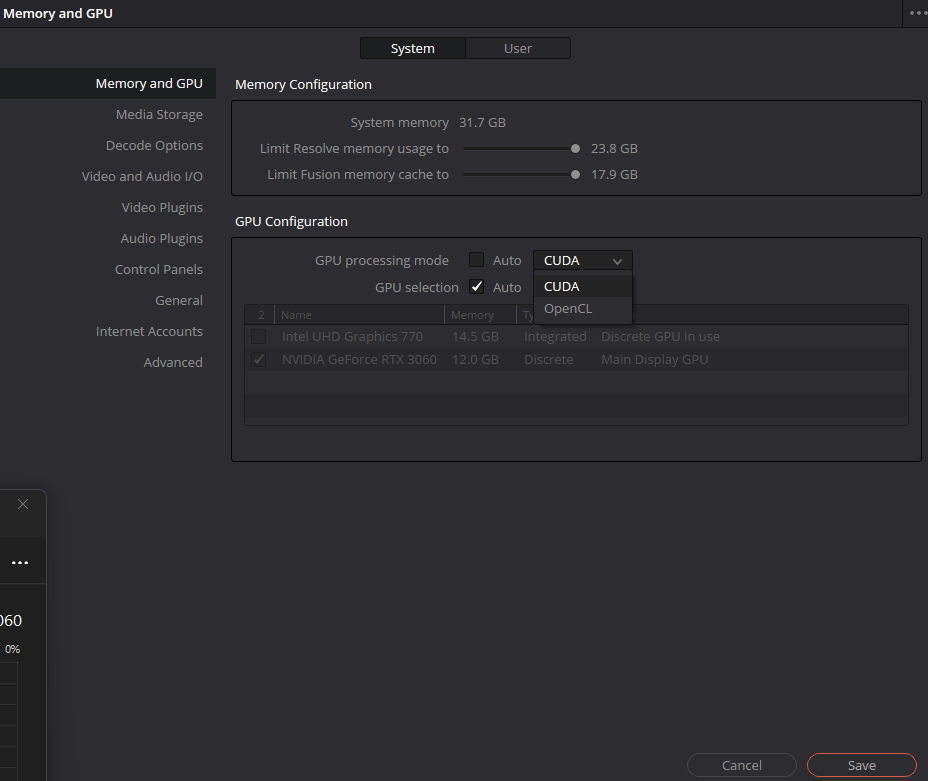Open General settings page
Viewport: 928px width, 781px height.
179,301
